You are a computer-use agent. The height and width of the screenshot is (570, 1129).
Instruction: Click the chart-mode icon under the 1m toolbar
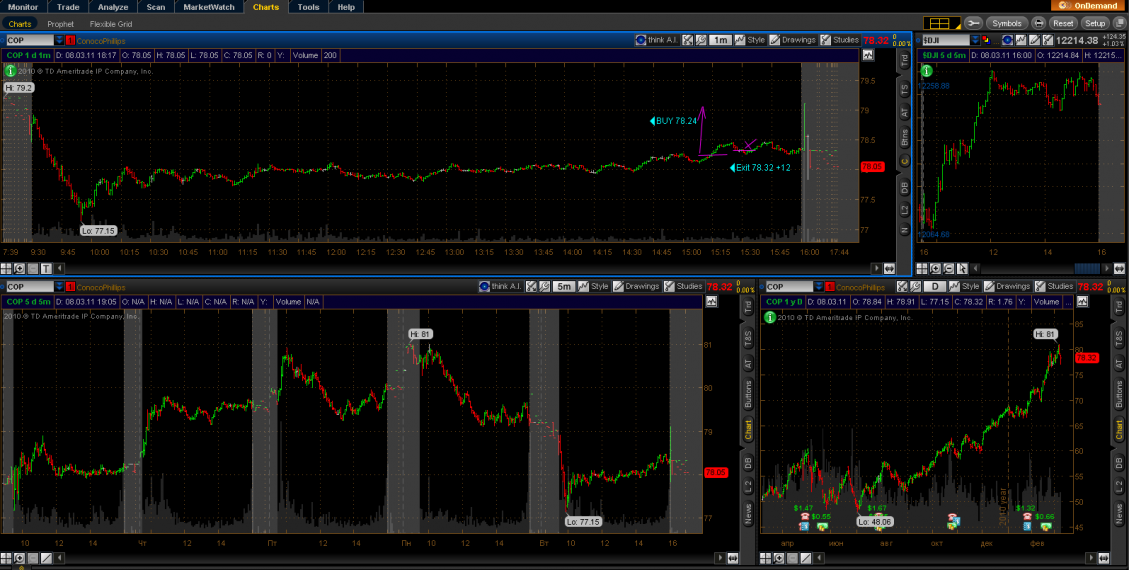(x=868, y=55)
